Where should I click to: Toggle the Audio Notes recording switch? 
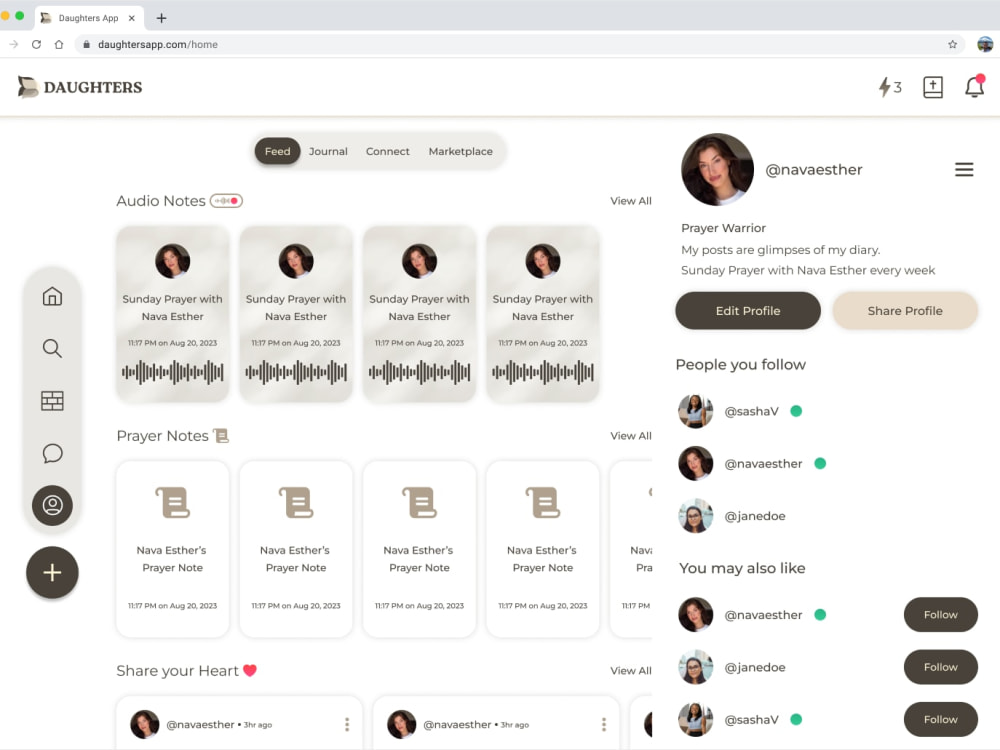[226, 201]
